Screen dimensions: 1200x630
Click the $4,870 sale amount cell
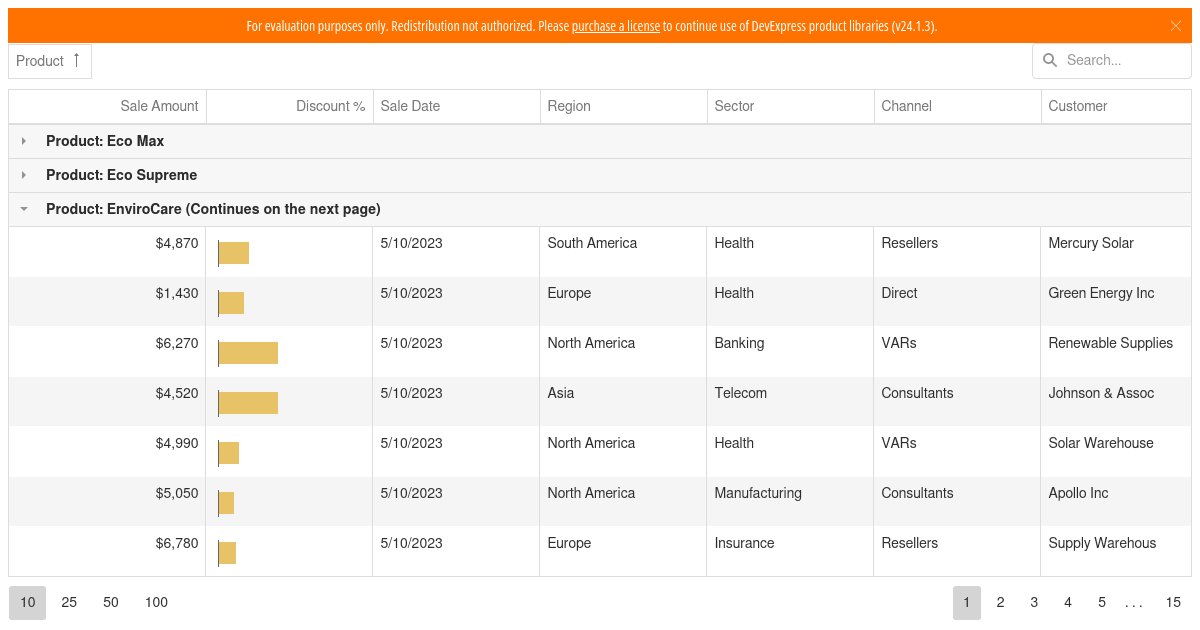tap(108, 252)
